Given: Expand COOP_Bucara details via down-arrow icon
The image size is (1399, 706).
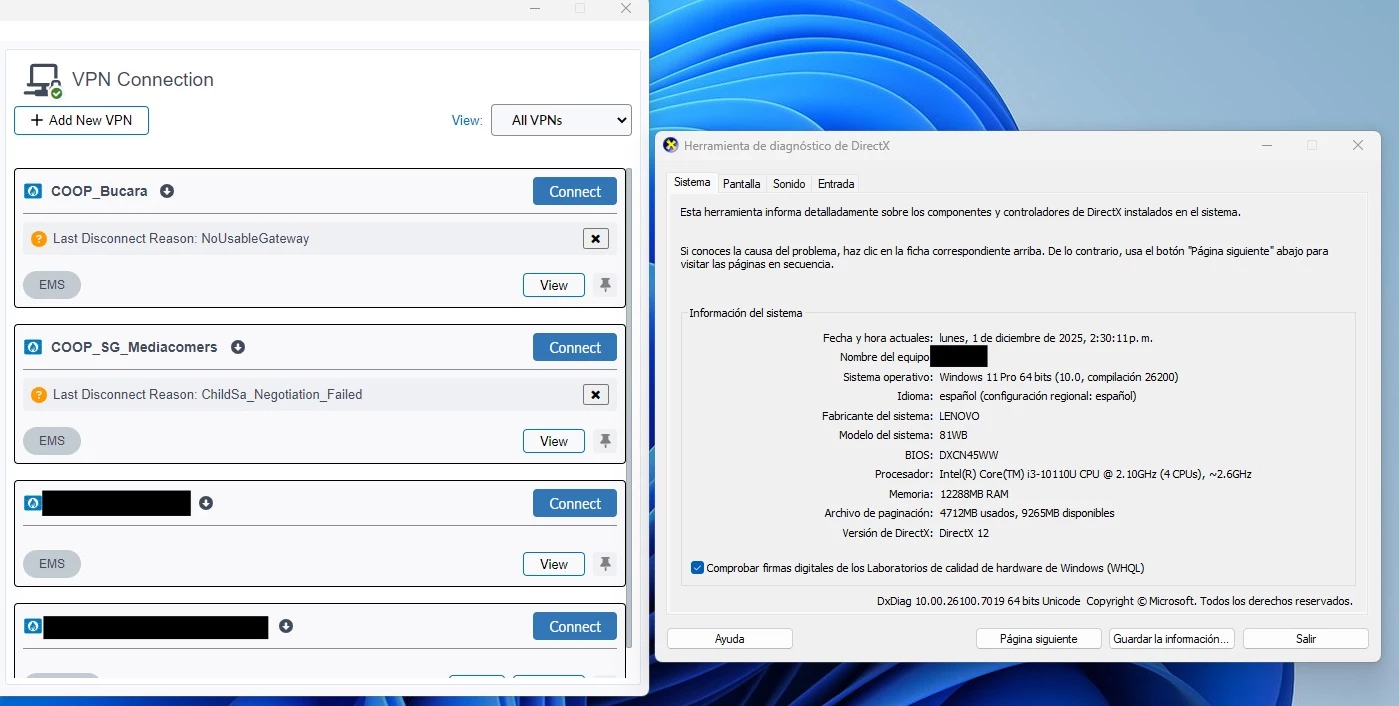Looking at the screenshot, I should point(167,191).
